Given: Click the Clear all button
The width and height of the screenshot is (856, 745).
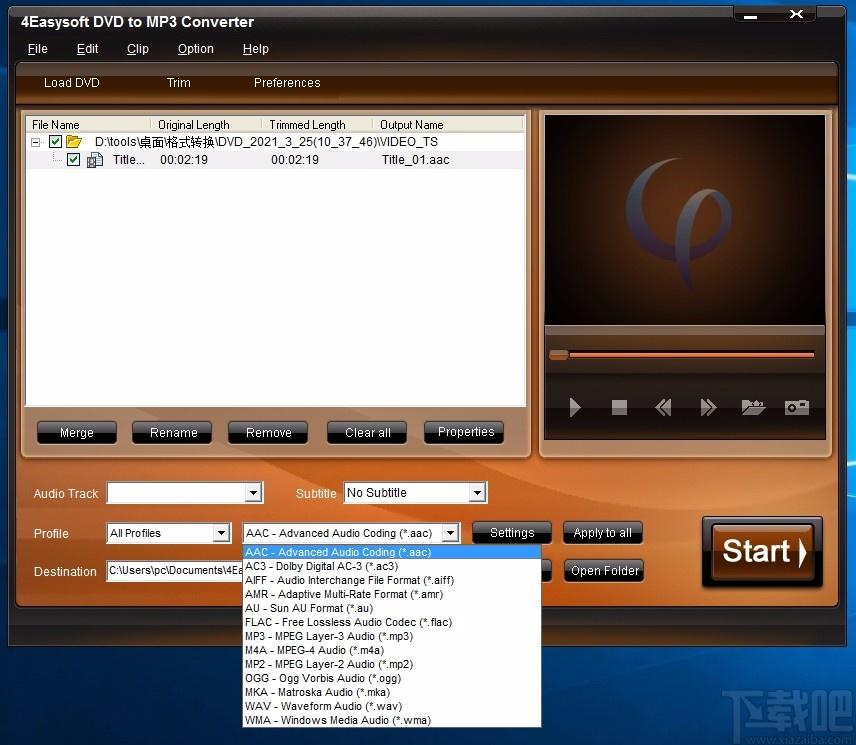Looking at the screenshot, I should [367, 432].
